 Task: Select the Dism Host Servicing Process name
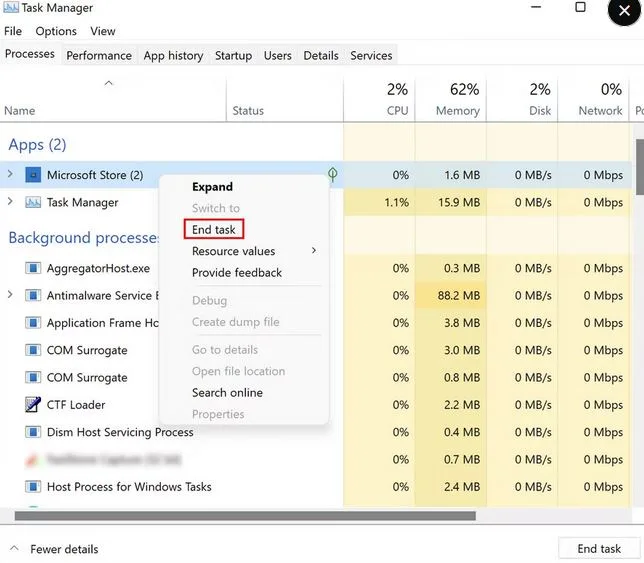(x=120, y=432)
